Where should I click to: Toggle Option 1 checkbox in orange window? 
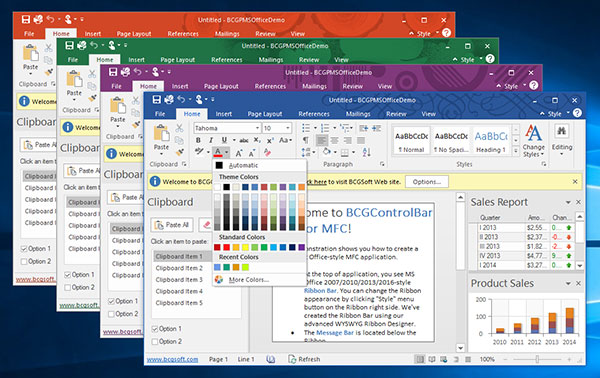coord(24,248)
